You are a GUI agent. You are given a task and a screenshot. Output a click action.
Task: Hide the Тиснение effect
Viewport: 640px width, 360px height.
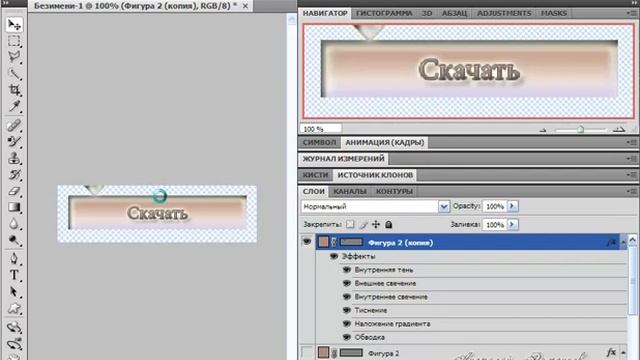click(347, 310)
